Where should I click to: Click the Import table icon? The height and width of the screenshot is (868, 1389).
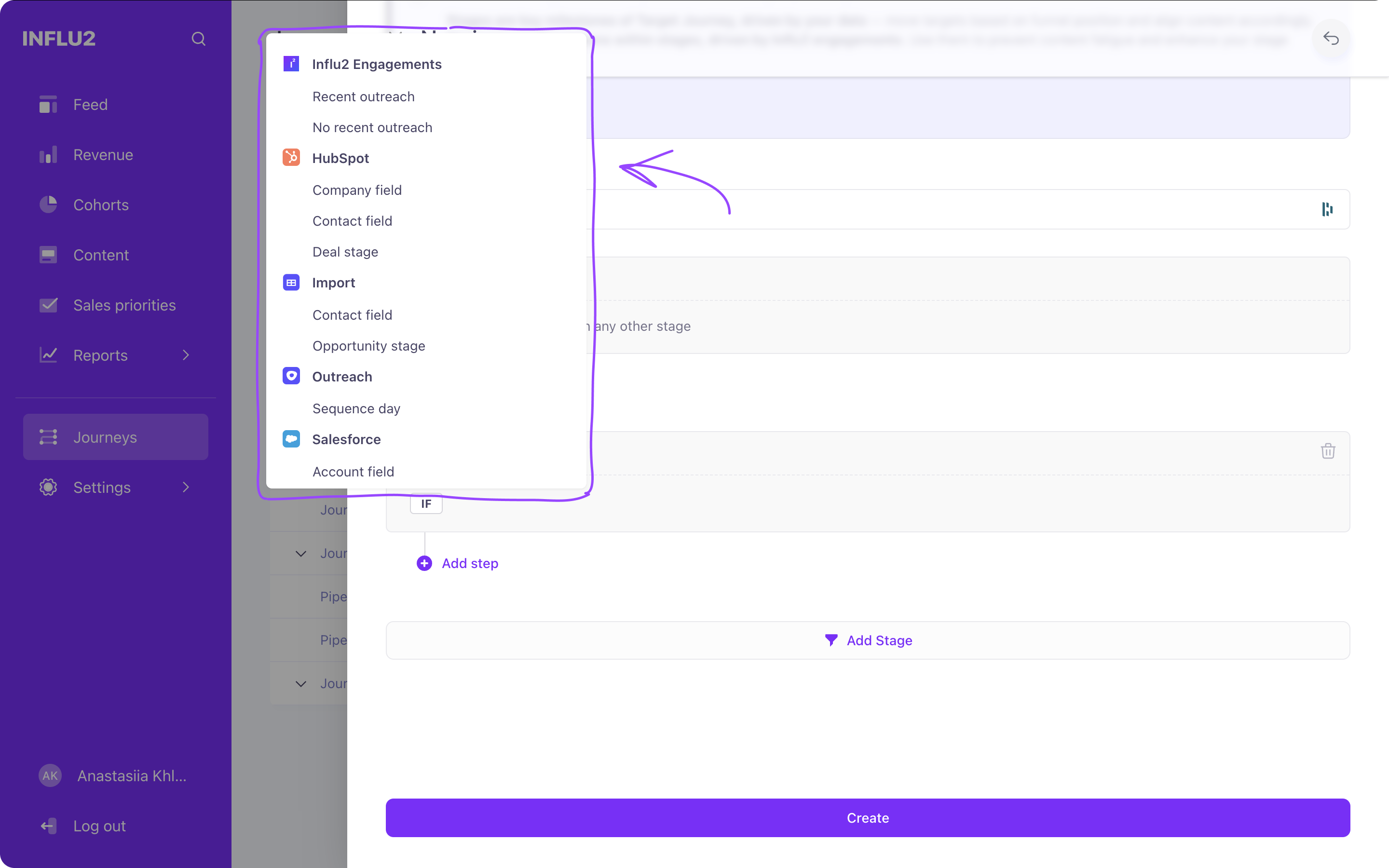[x=291, y=283]
